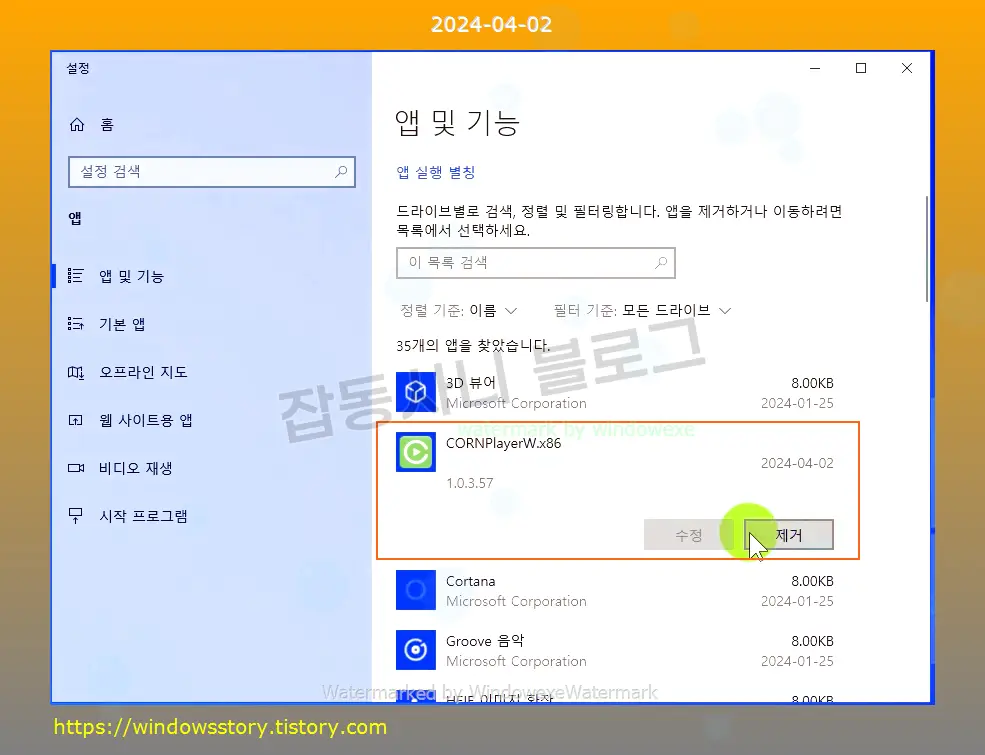Open the Sort by name dropdown

click(x=459, y=310)
